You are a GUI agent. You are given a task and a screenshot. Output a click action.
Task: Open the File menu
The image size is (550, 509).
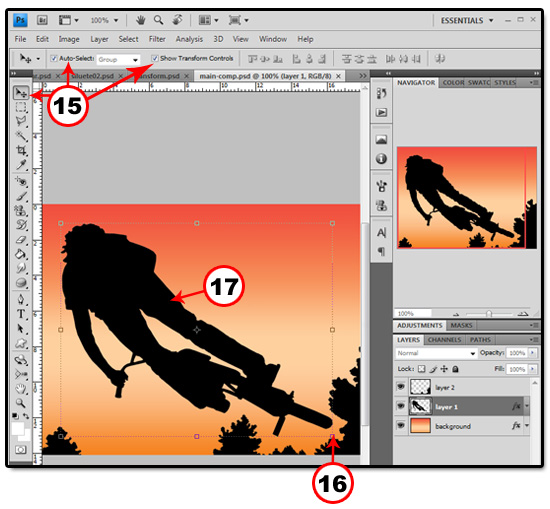[x=20, y=39]
